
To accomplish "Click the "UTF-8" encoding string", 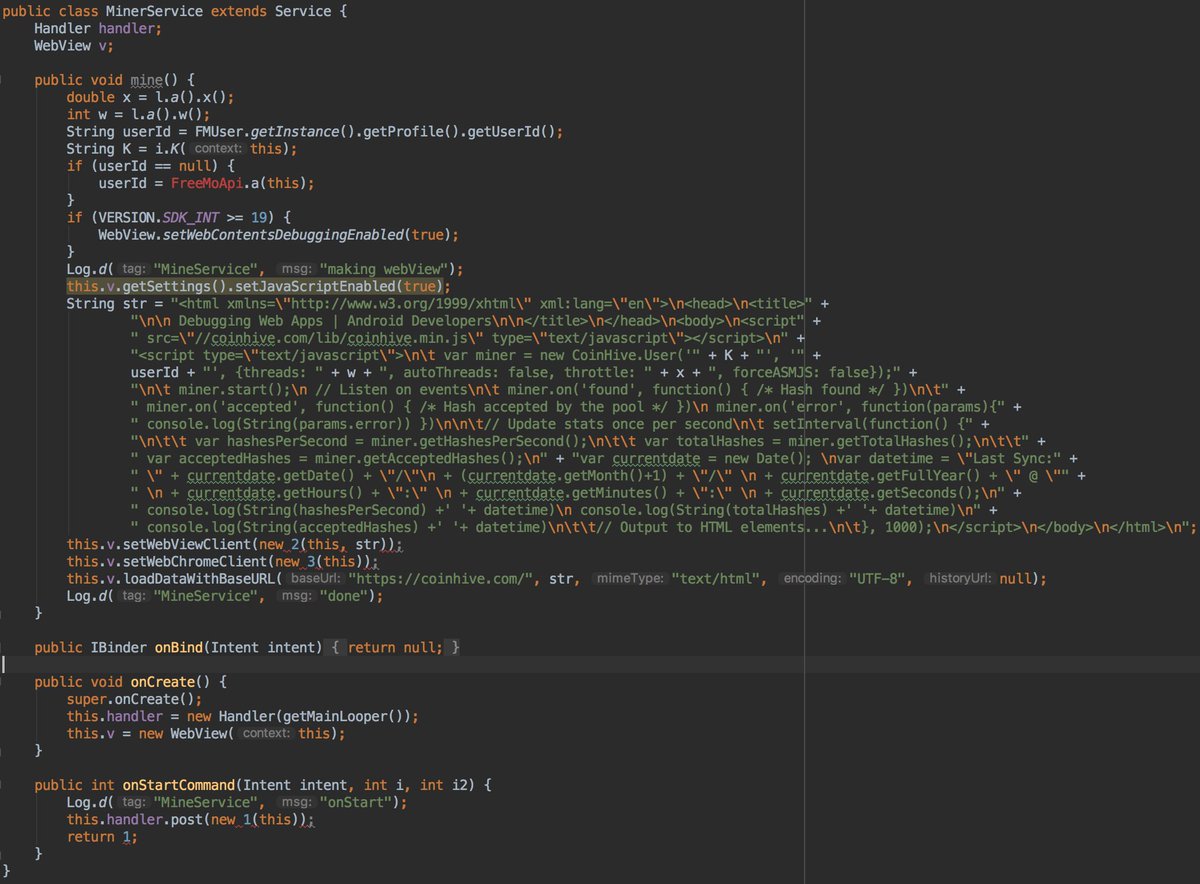I will click(877, 579).
